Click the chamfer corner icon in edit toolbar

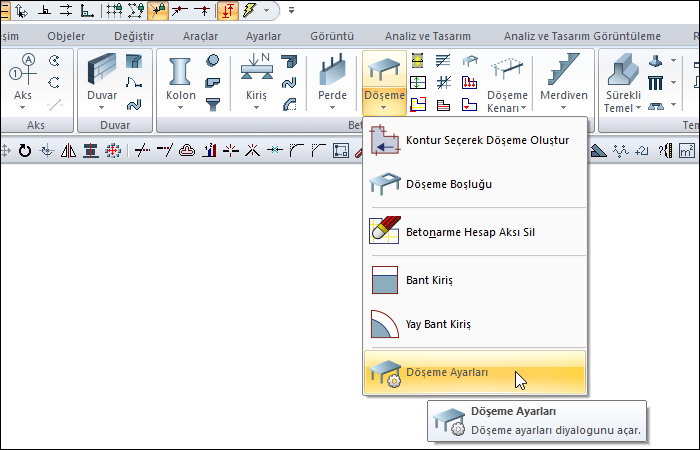point(318,151)
